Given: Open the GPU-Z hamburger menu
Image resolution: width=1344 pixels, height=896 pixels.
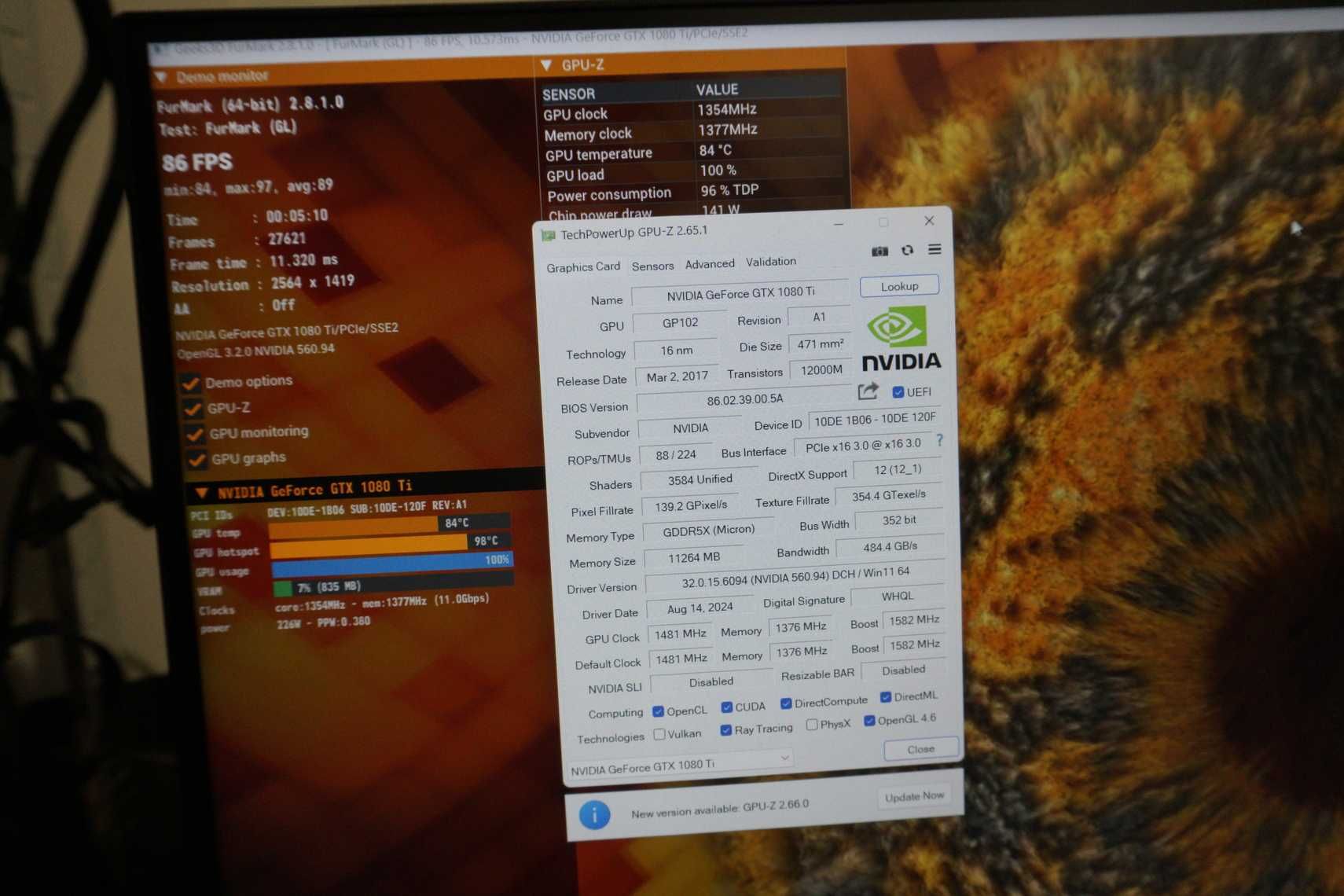Looking at the screenshot, I should tap(935, 249).
